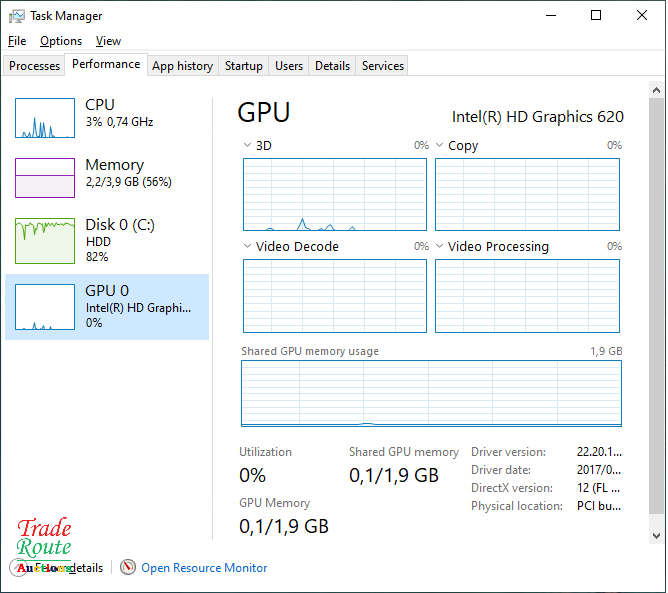Open the Video Decode engine dropdown
The width and height of the screenshot is (668, 593).
(x=248, y=247)
